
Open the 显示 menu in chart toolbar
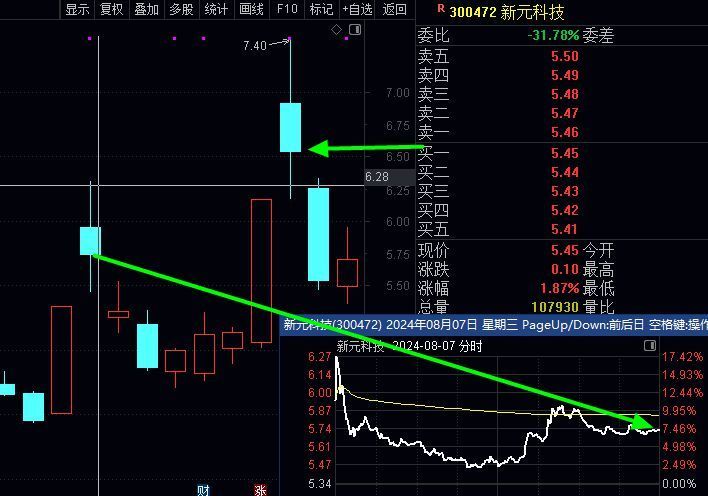click(x=77, y=9)
